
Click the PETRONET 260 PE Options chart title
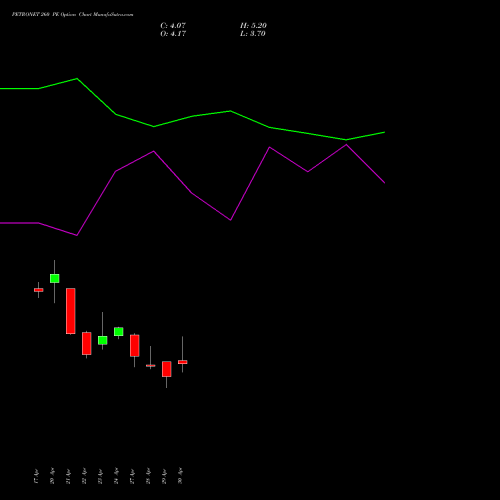pos(72,14)
